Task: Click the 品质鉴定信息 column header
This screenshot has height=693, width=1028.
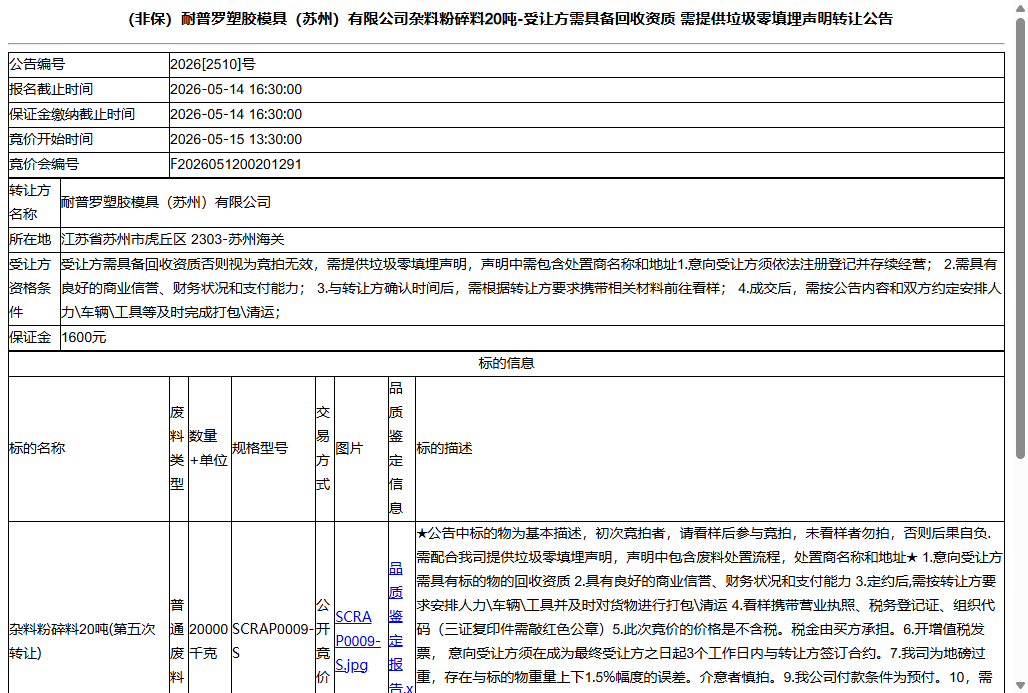Action: click(401, 448)
